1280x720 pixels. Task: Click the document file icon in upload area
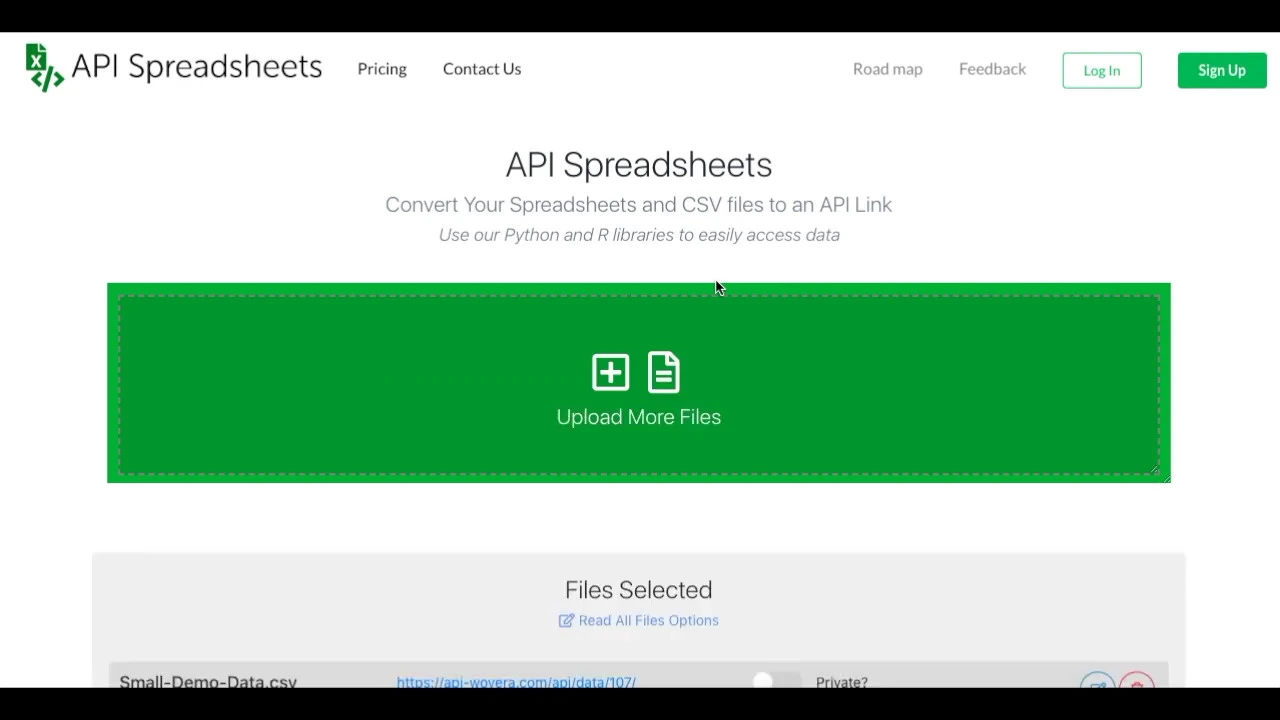664,372
